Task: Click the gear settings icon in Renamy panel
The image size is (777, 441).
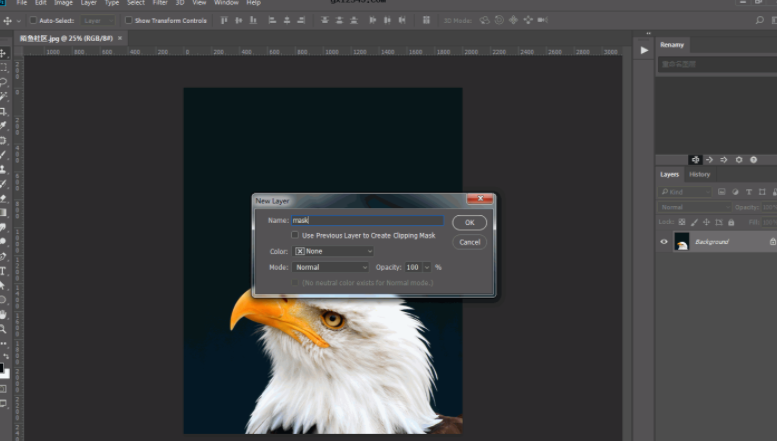Action: [x=739, y=160]
